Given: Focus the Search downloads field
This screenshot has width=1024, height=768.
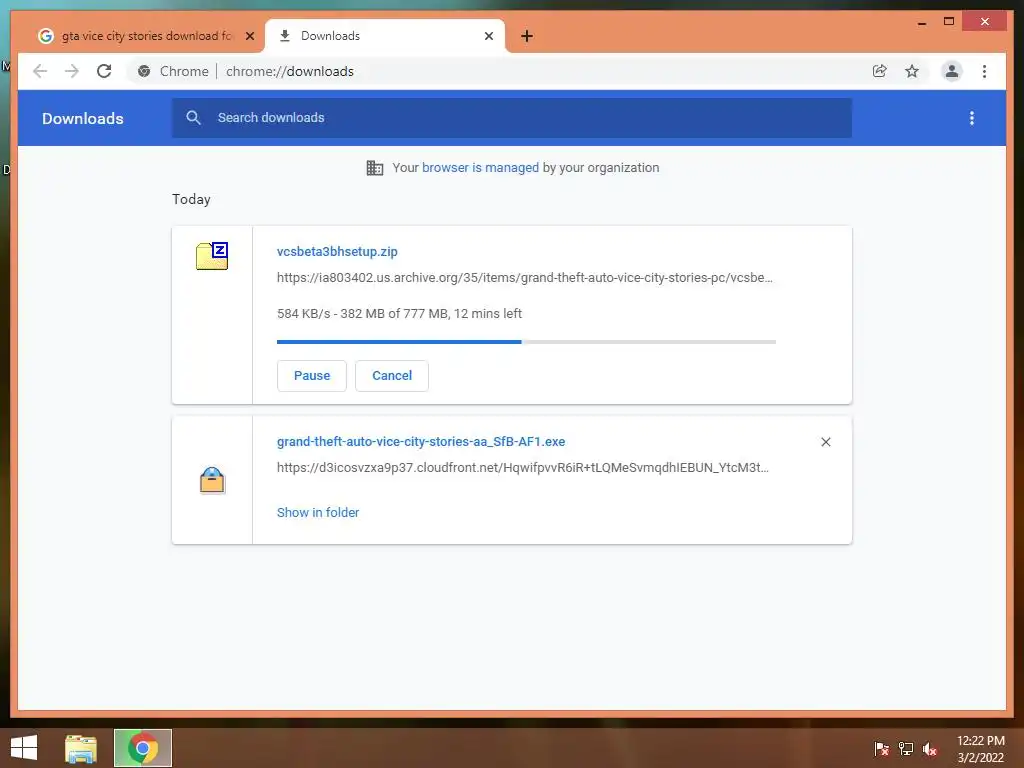Looking at the screenshot, I should 511,118.
